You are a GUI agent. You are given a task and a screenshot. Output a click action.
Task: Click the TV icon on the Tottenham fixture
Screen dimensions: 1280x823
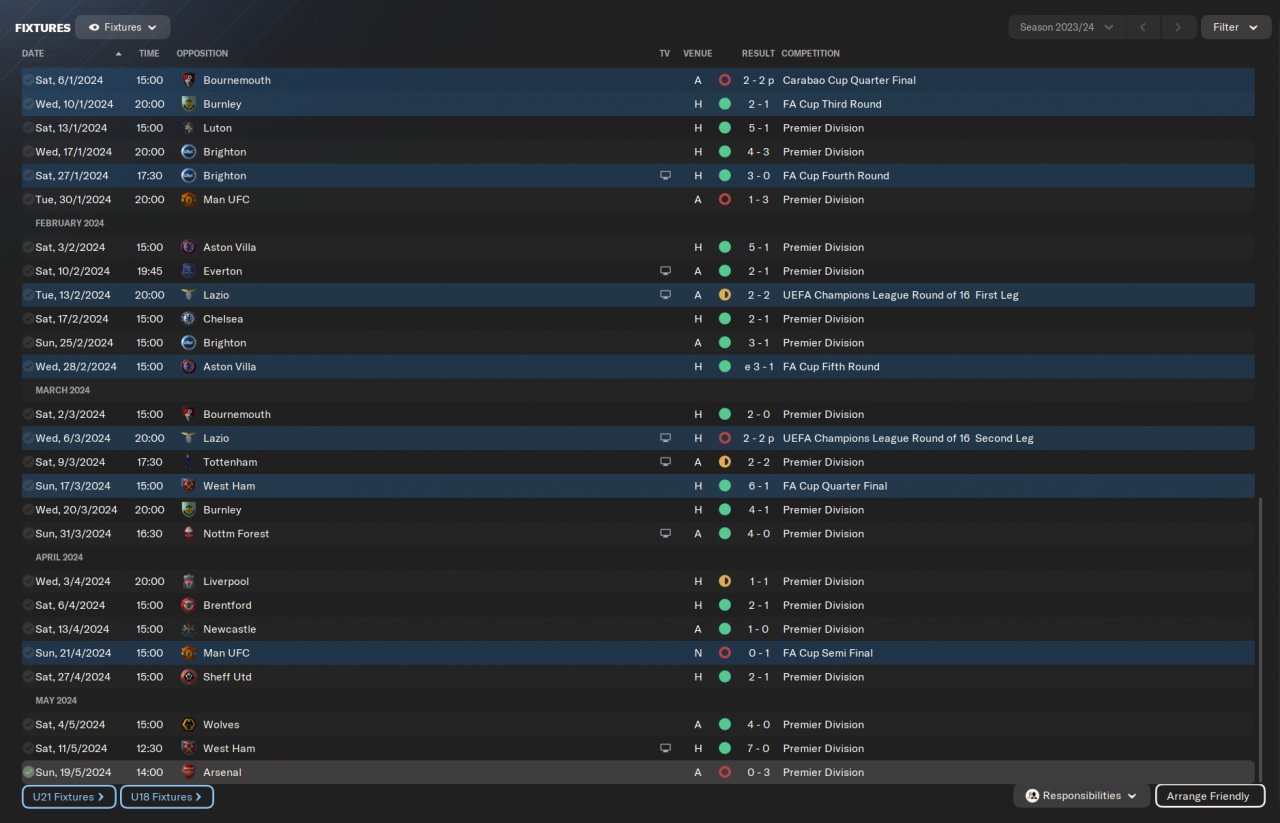[665, 462]
